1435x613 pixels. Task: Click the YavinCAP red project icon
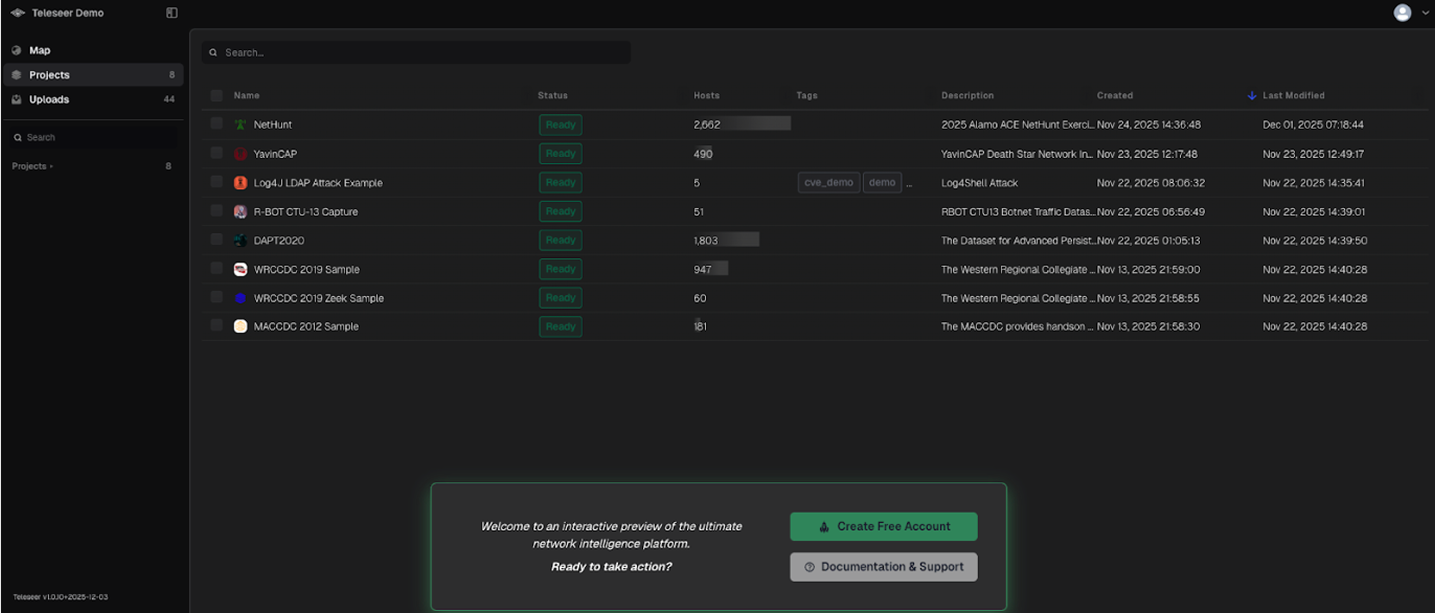[240, 154]
